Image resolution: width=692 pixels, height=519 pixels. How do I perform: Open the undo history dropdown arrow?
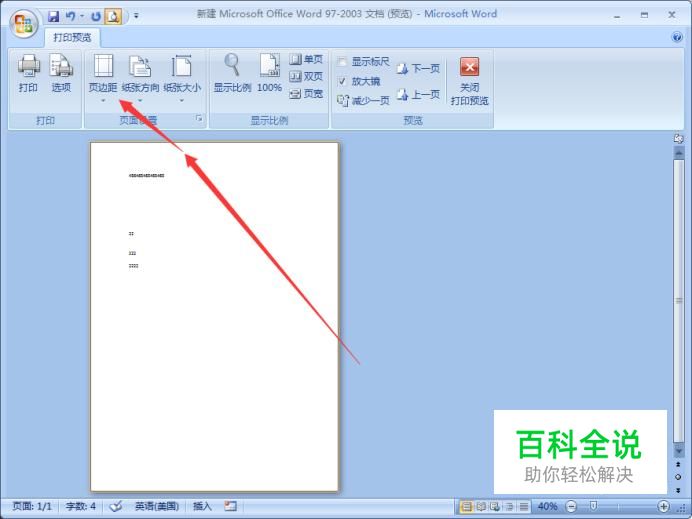coord(82,17)
